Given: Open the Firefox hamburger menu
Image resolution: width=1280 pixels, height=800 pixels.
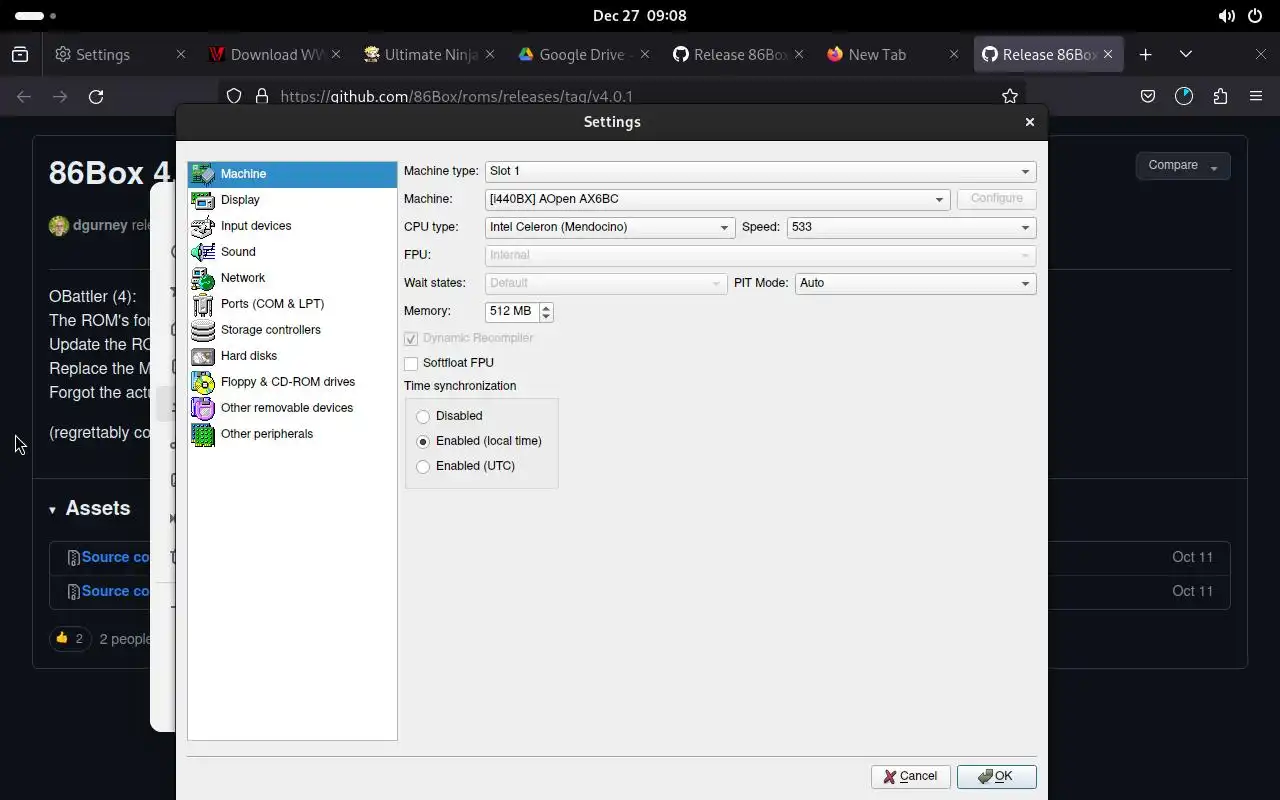Looking at the screenshot, I should 1256,97.
